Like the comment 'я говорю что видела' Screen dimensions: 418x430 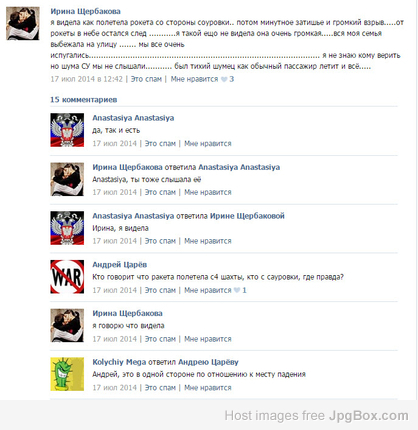tap(208, 339)
